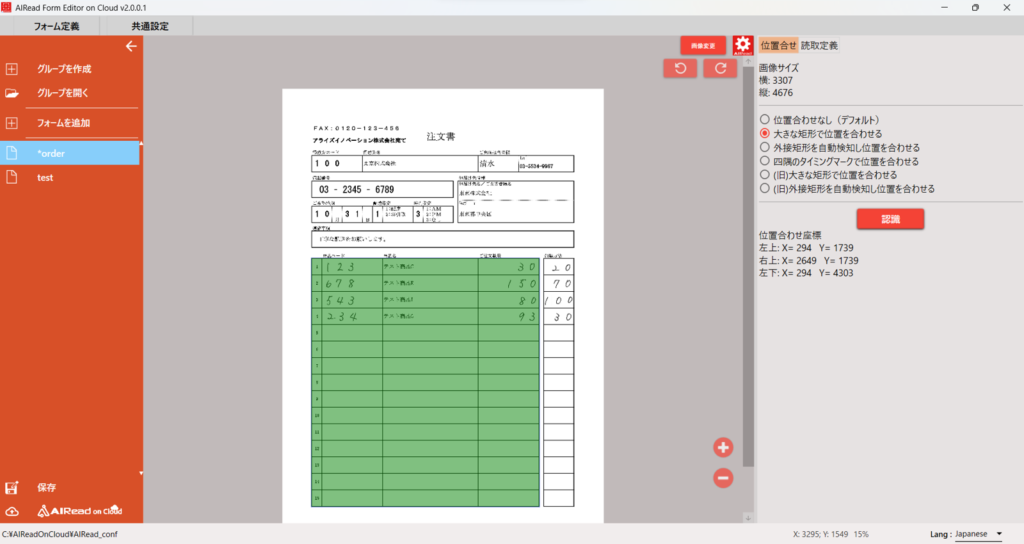The height and width of the screenshot is (544, 1024).
Task: Choose 四隅のタイミングマークで位置を合わせる radio button
Action: coord(765,161)
